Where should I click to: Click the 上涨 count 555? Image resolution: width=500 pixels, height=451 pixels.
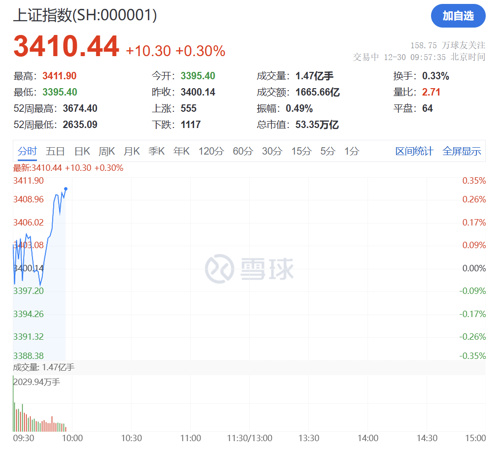tap(189, 108)
